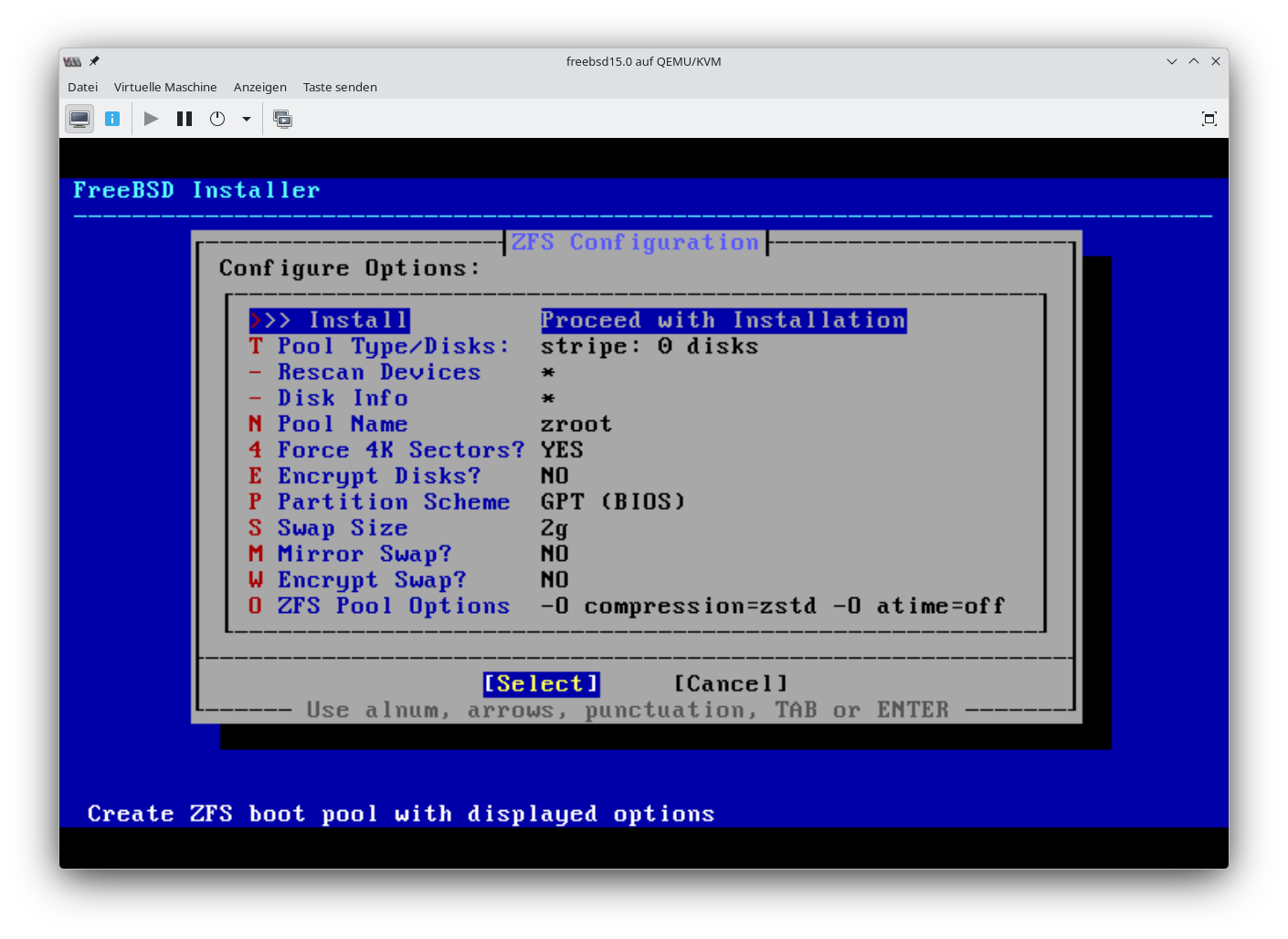
Task: Activate the Select button in installer
Action: [541, 684]
